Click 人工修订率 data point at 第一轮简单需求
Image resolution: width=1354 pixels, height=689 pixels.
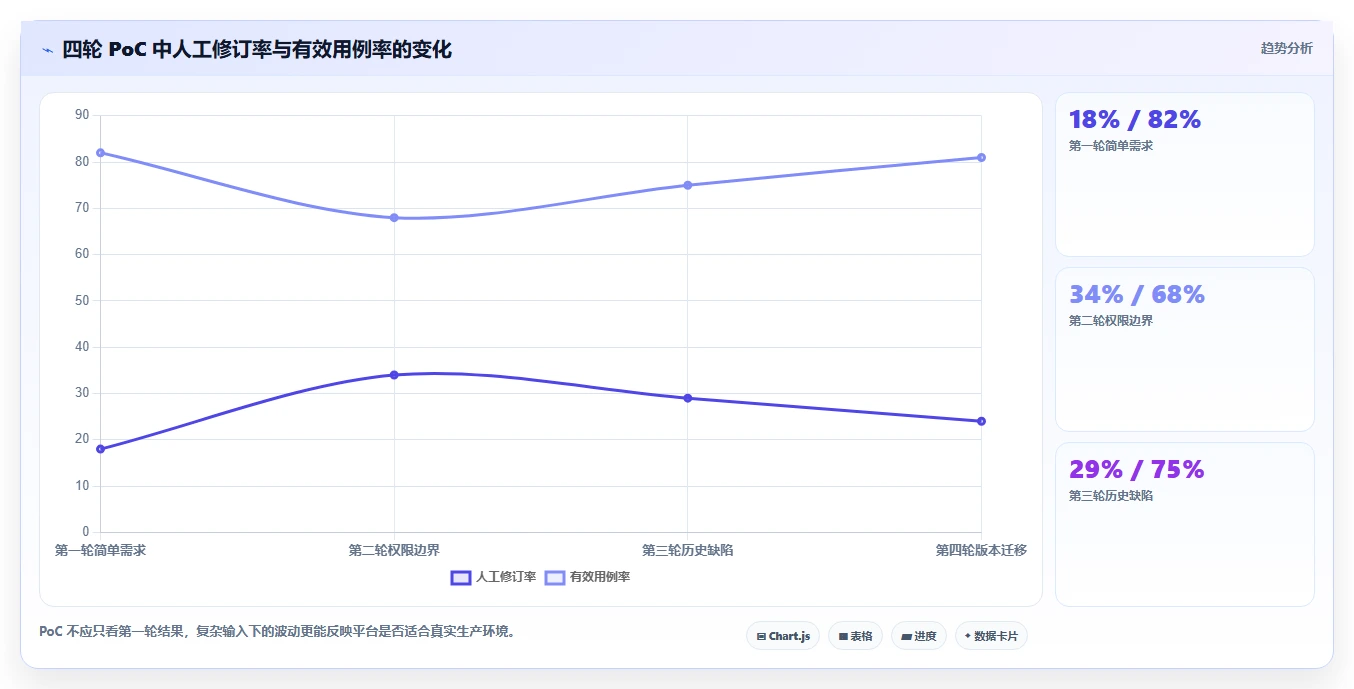(100, 449)
